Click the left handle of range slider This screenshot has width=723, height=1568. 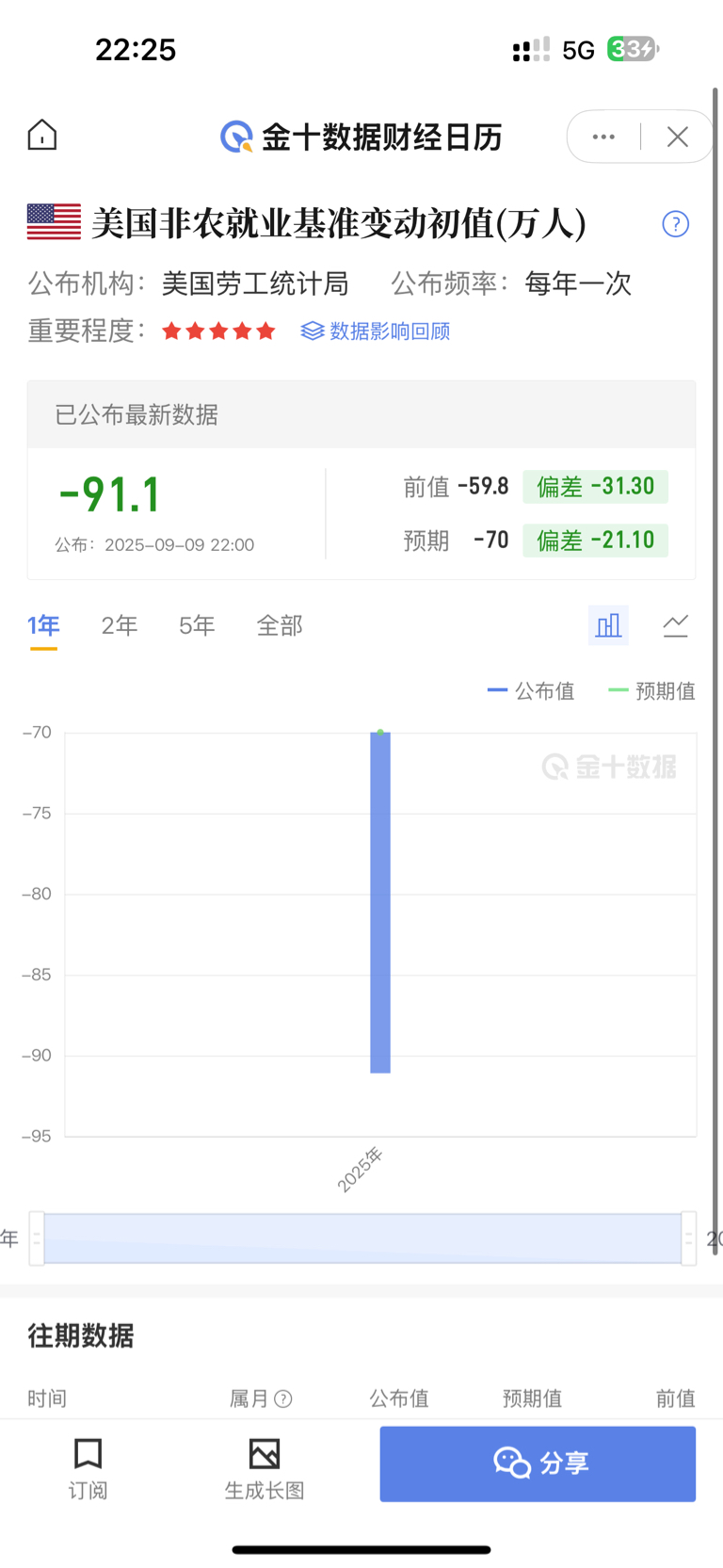coord(37,1238)
